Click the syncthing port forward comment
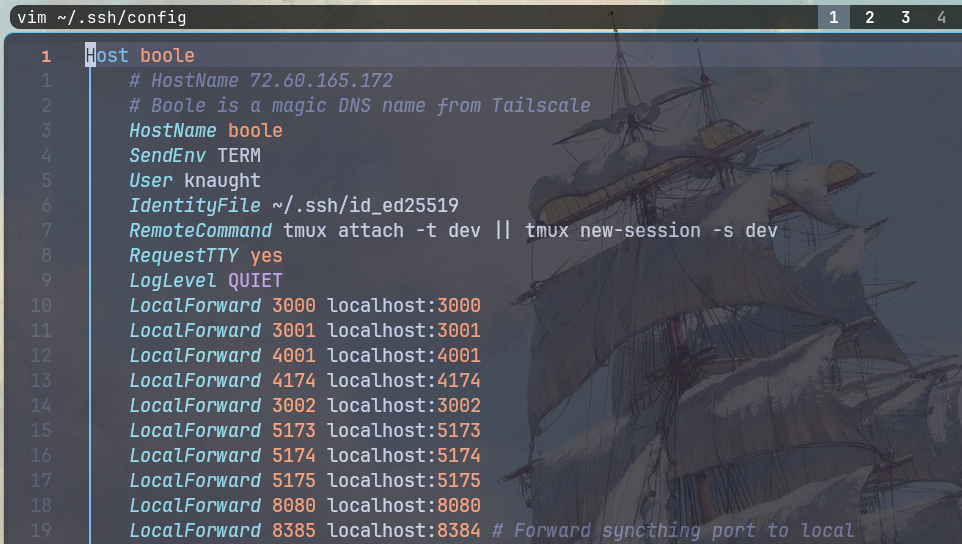The height and width of the screenshot is (544, 962). tap(673, 531)
